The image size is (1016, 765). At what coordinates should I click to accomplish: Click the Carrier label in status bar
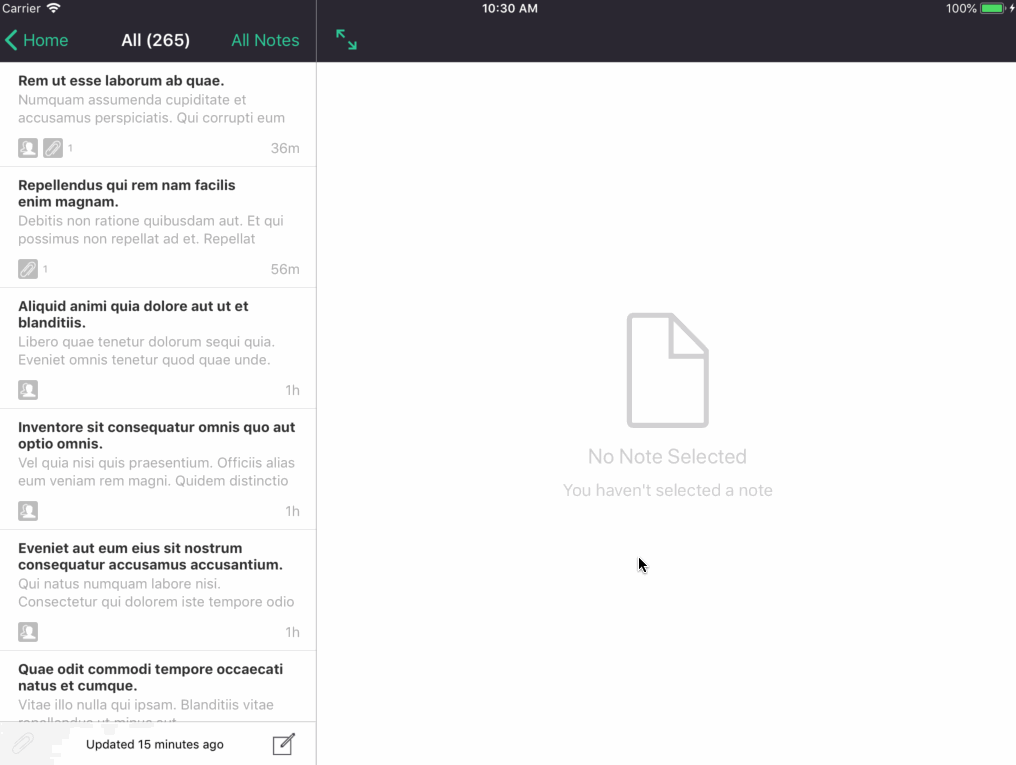pos(21,8)
